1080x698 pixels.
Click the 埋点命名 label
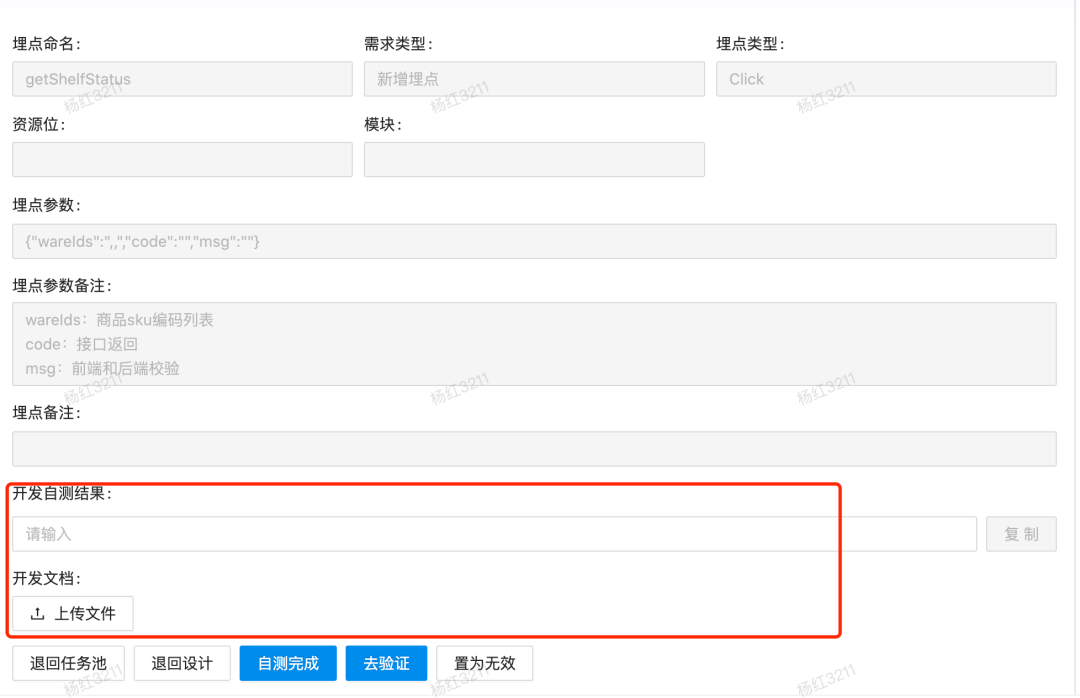pos(47,44)
